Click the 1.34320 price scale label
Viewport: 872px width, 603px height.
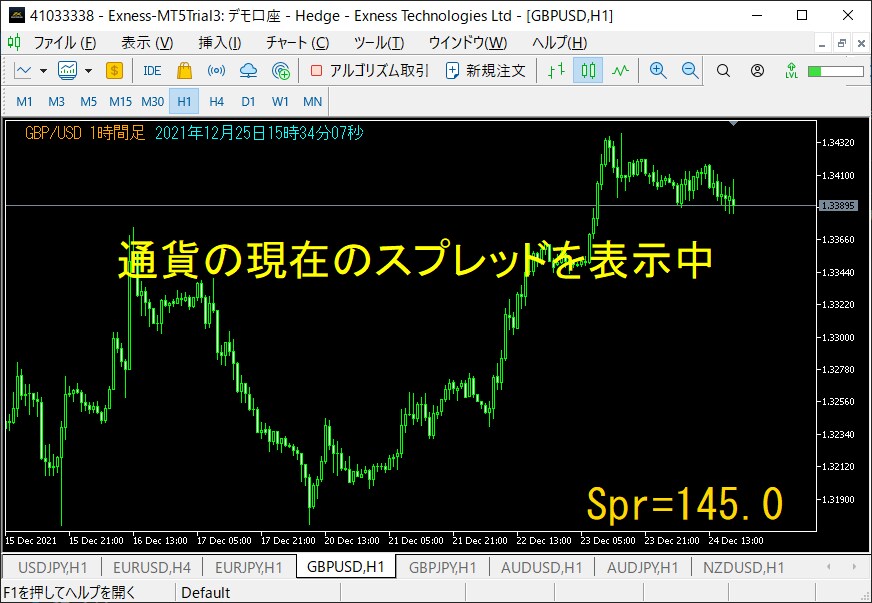pyautogui.click(x=838, y=143)
